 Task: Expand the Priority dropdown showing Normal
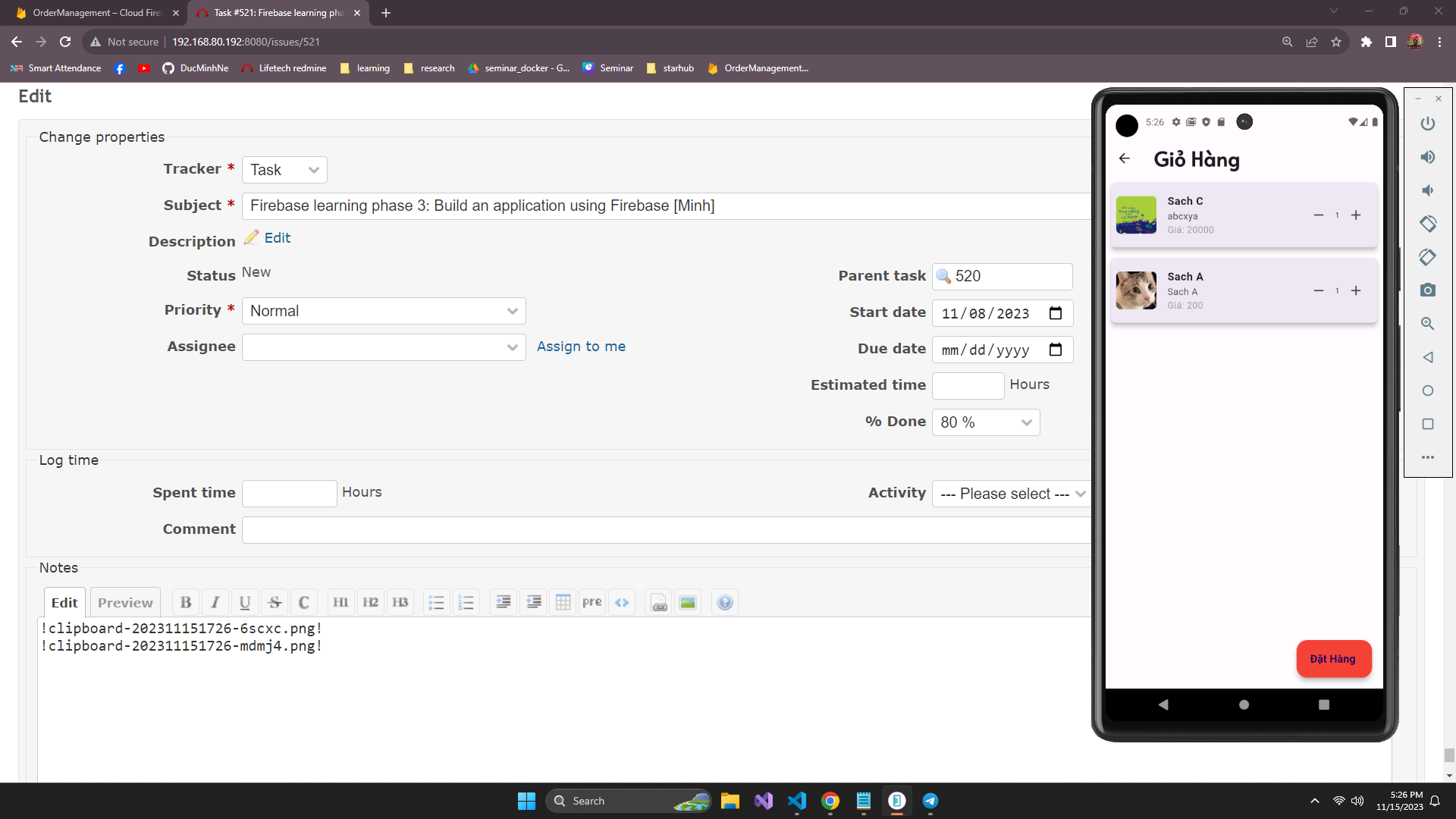(384, 311)
